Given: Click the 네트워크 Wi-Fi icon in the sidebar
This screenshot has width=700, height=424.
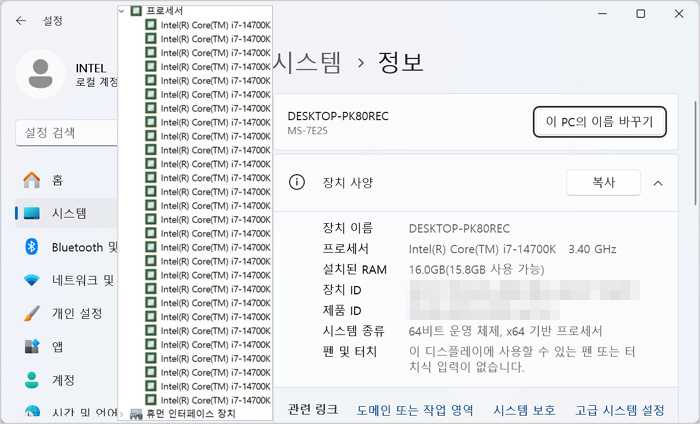Looking at the screenshot, I should coord(32,280).
